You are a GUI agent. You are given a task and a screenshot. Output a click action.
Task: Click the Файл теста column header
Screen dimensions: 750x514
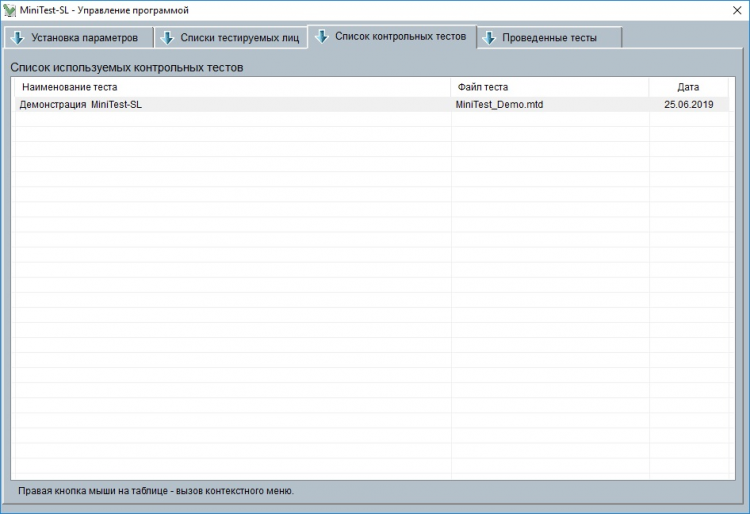pos(550,87)
